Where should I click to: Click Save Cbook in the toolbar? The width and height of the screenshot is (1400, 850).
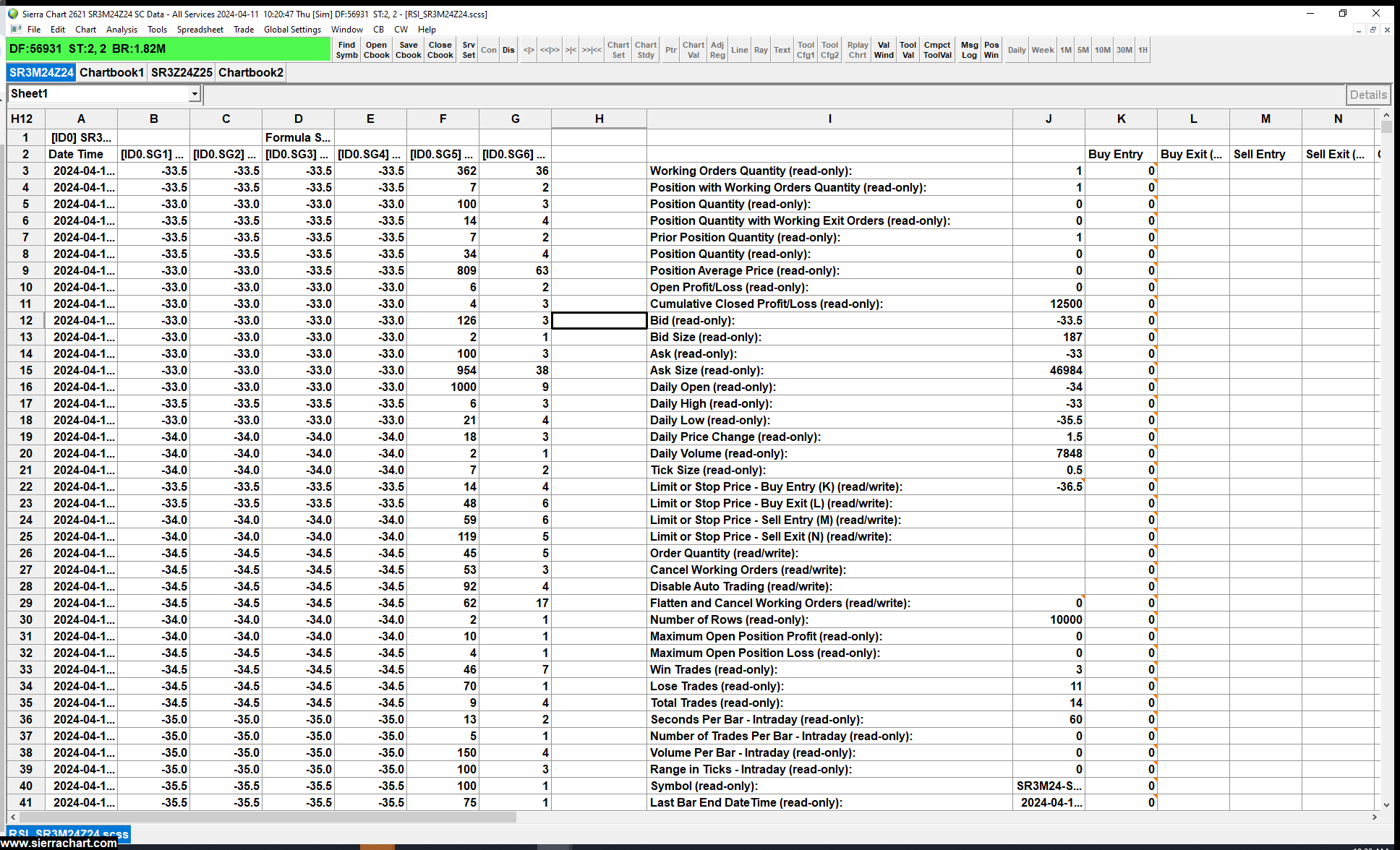(408, 50)
